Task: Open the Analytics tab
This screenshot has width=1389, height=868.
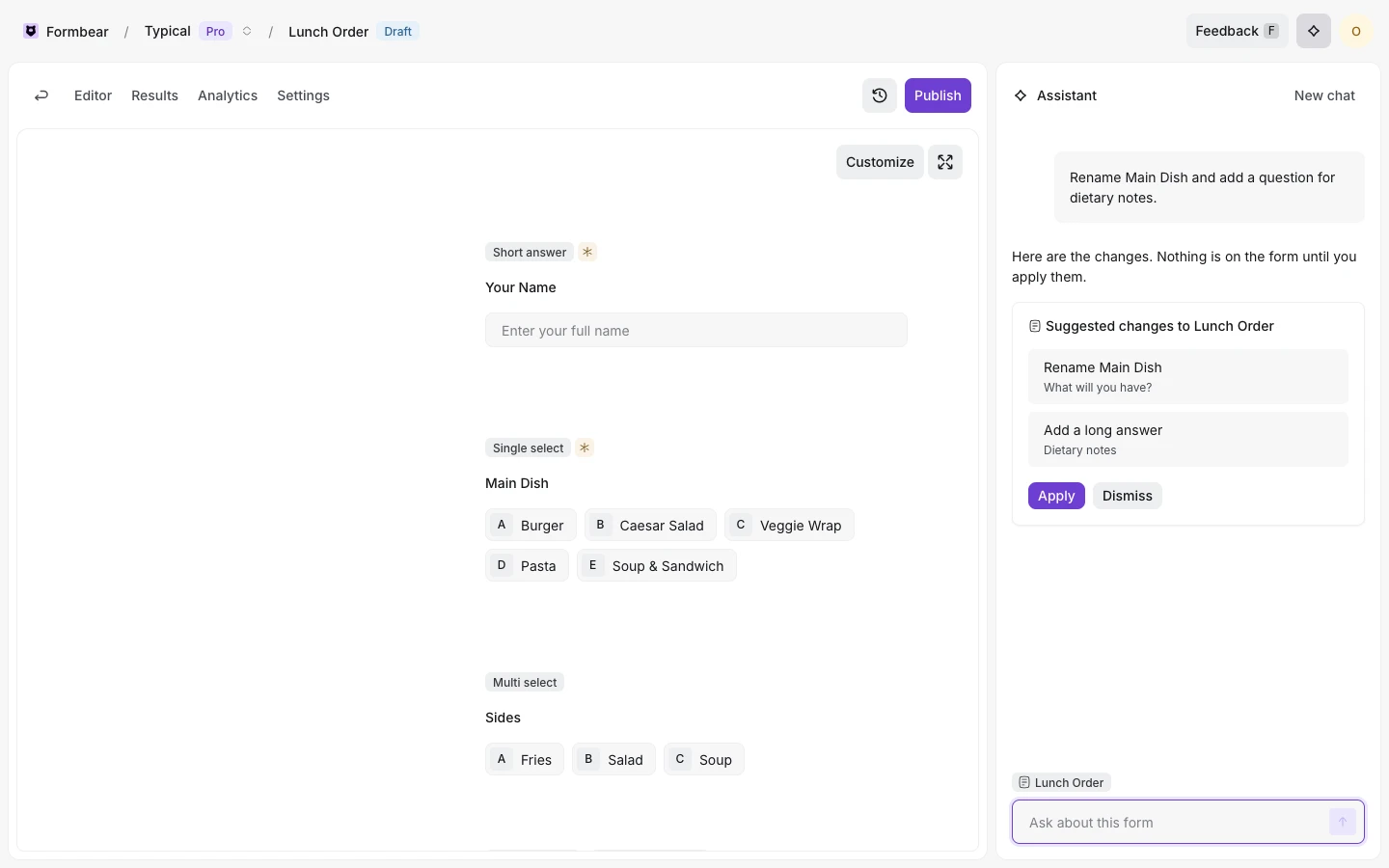Action: pyautogui.click(x=228, y=95)
